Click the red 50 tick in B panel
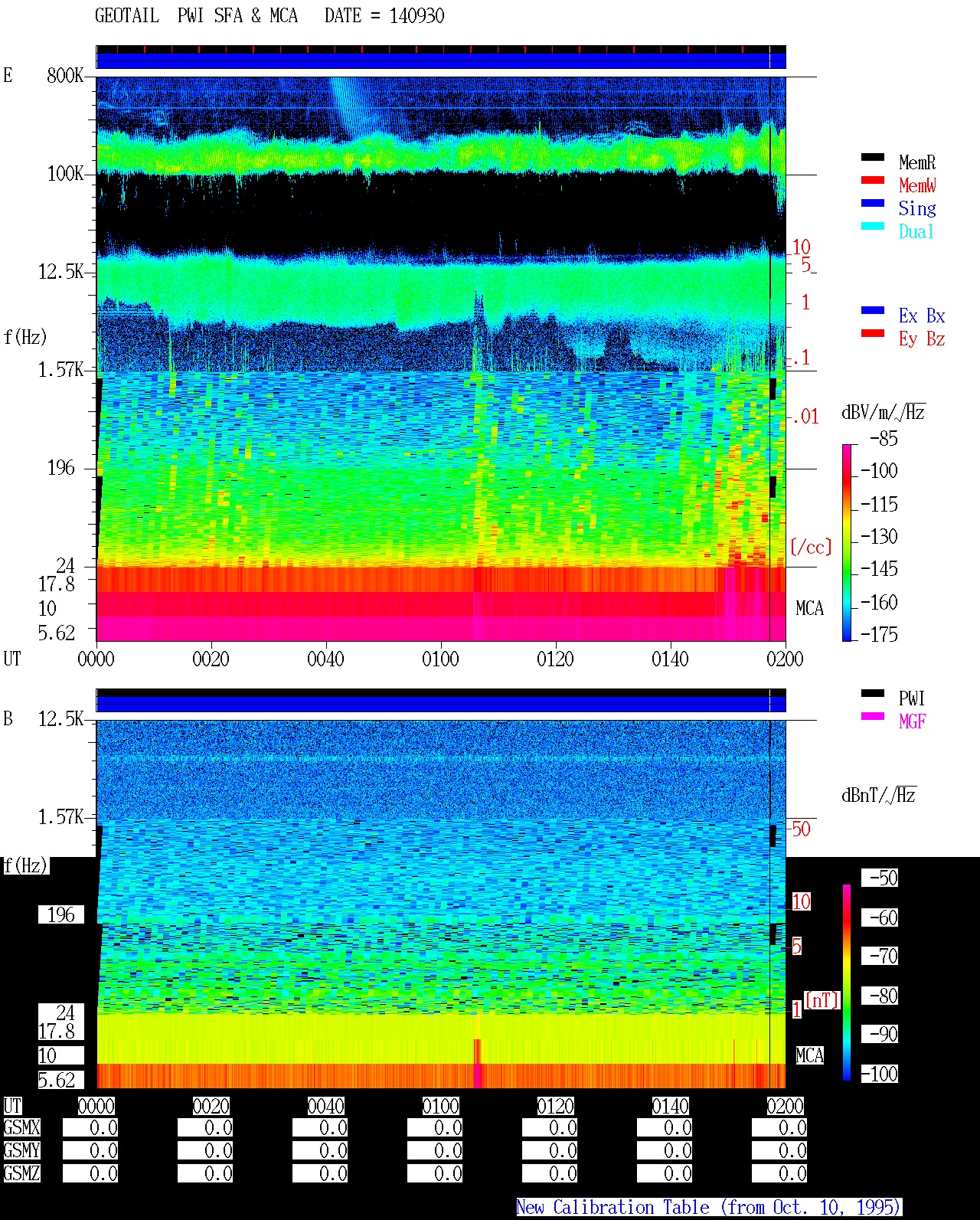Screen dimensions: 980x1220 801,829
